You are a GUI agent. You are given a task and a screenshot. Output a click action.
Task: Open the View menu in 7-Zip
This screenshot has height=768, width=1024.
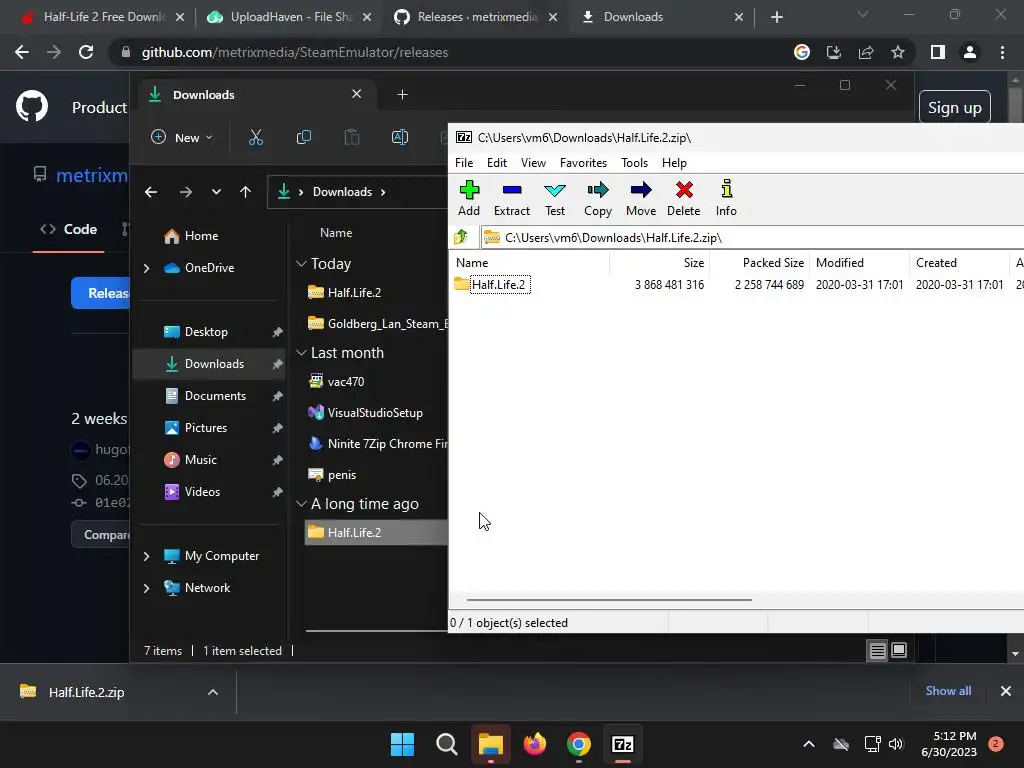533,163
